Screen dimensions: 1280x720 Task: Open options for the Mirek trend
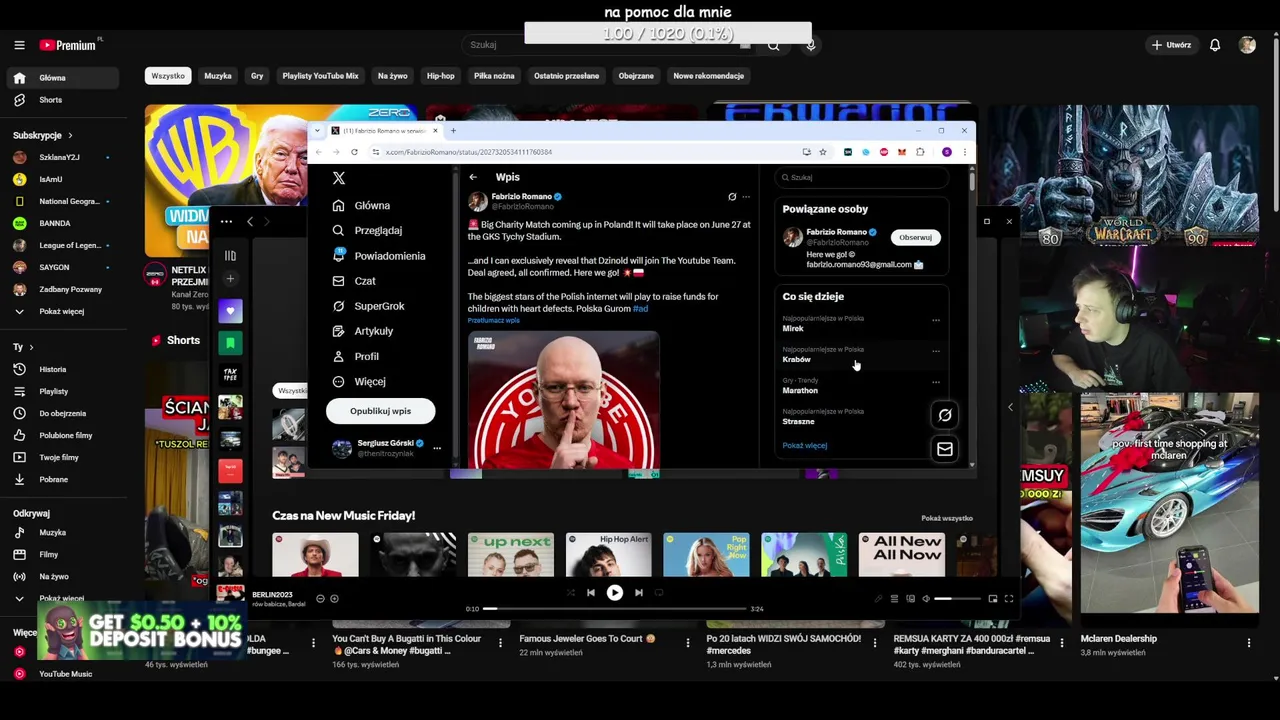(936, 320)
